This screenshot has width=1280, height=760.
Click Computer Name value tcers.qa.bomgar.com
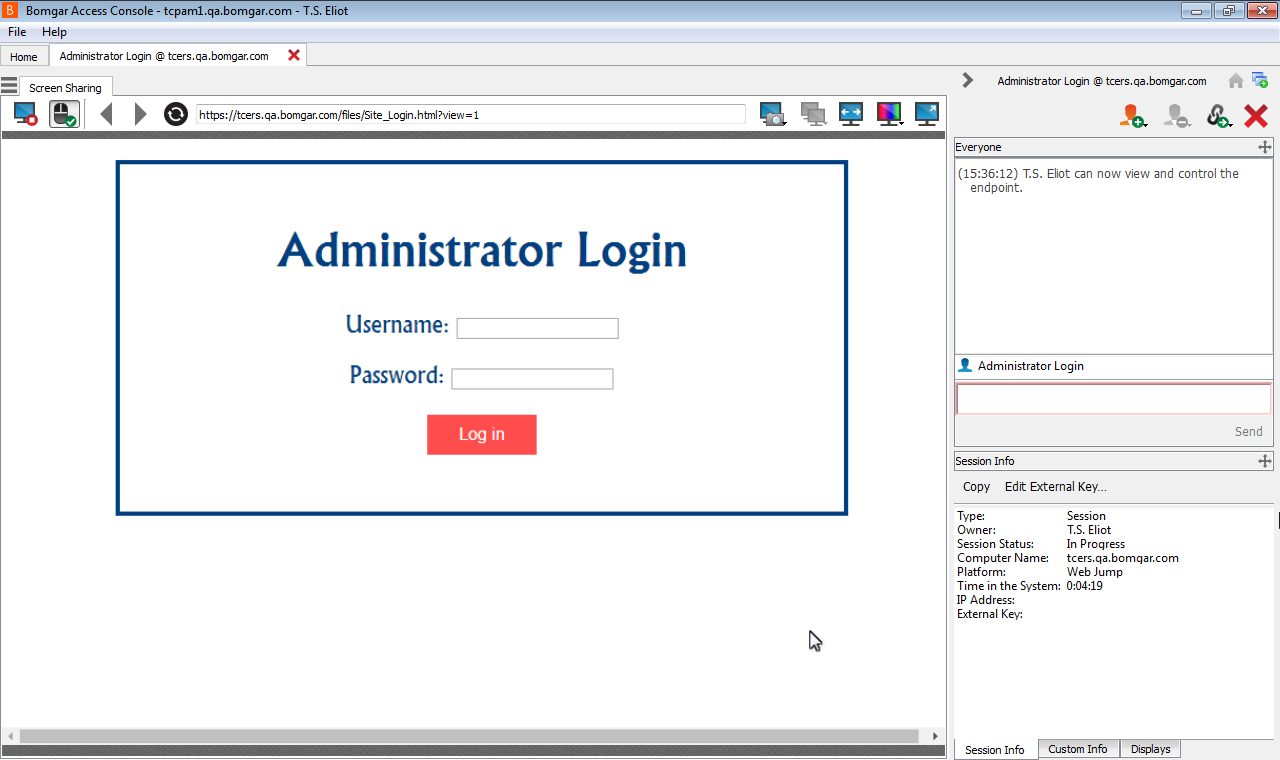click(1122, 558)
